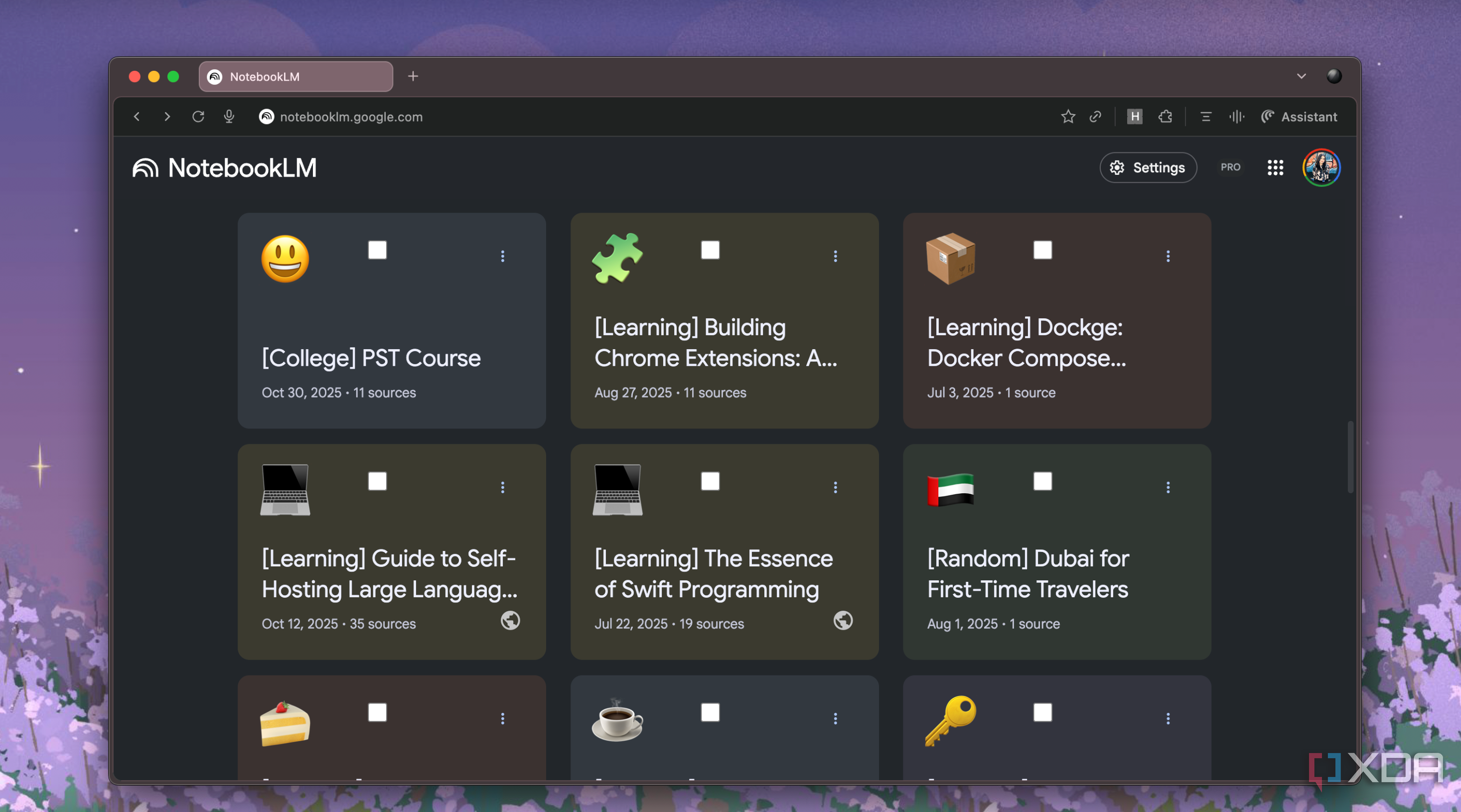Open the extensions puzzle-piece icon

coord(1165,117)
